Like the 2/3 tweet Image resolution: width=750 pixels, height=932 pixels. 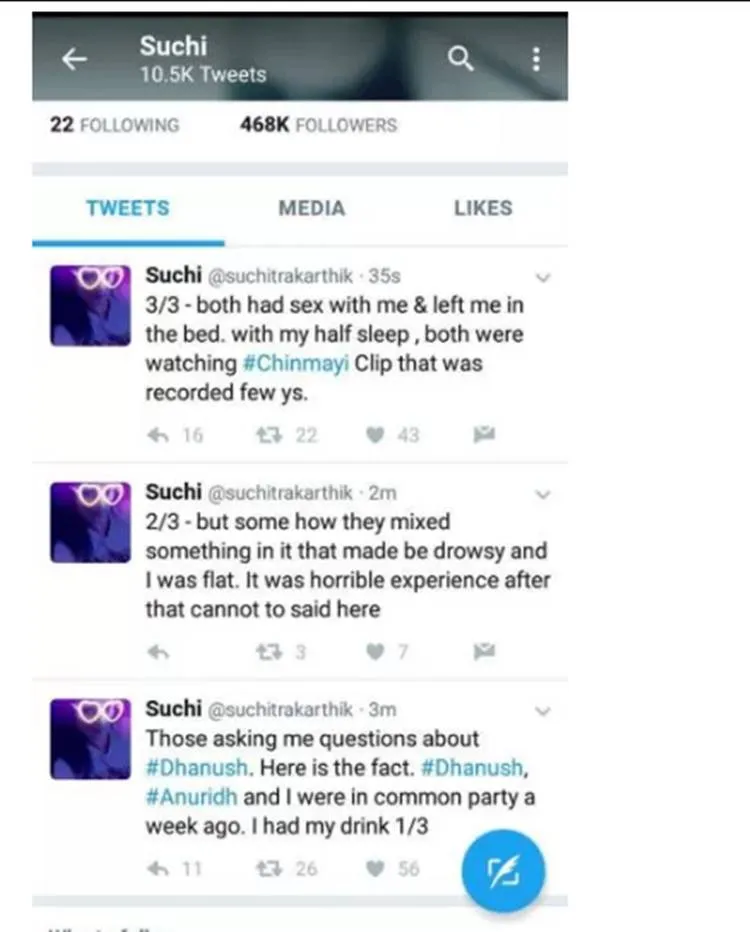376,652
